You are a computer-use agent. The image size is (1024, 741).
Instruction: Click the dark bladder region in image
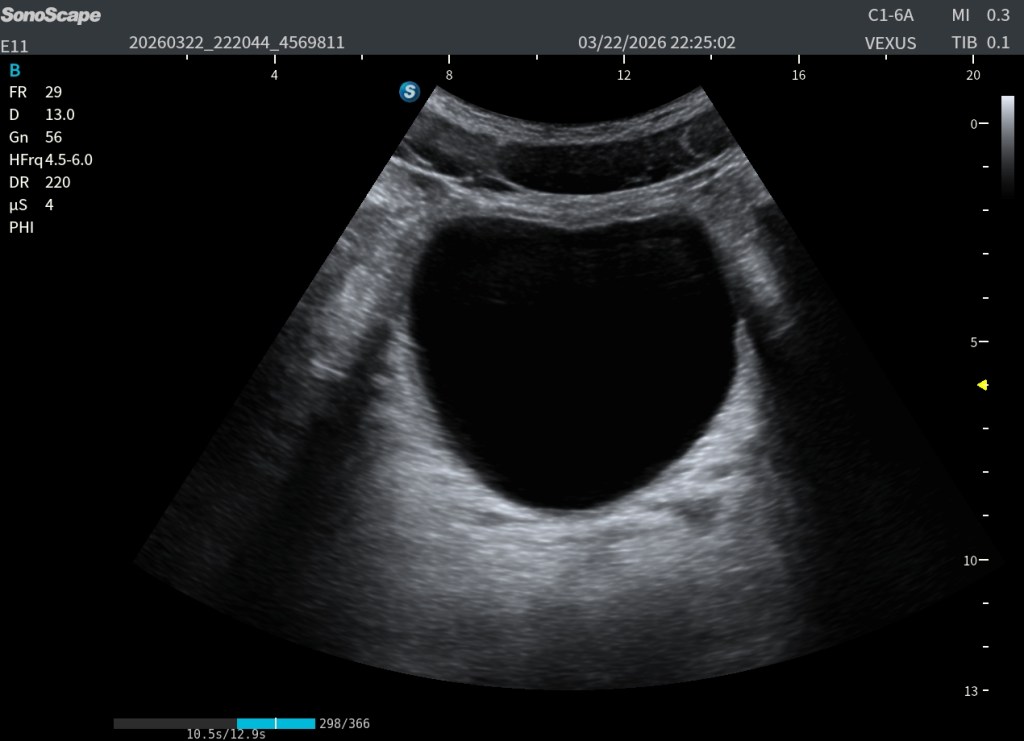[x=570, y=360]
